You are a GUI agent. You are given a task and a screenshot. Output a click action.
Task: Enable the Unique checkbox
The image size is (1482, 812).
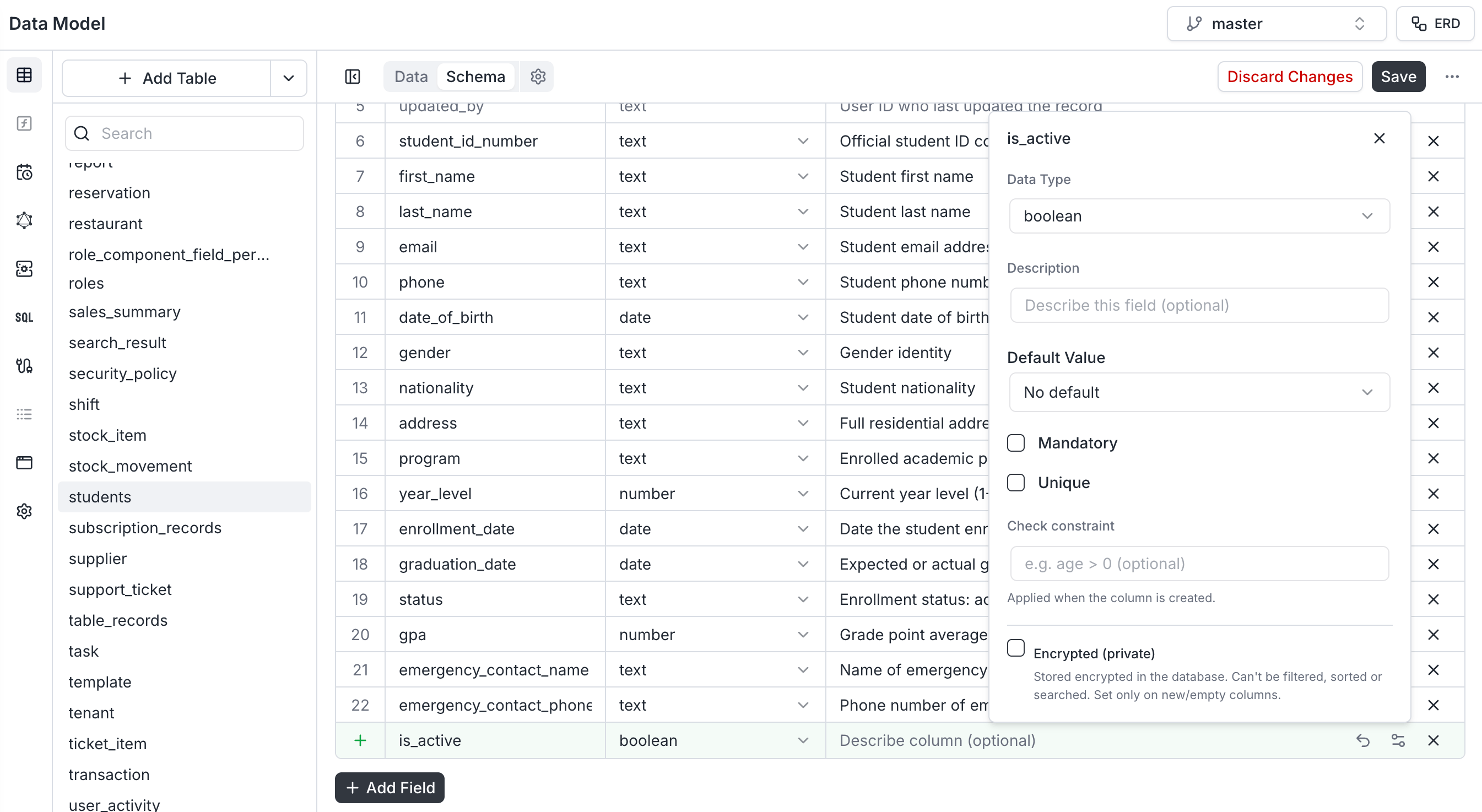click(x=1016, y=483)
